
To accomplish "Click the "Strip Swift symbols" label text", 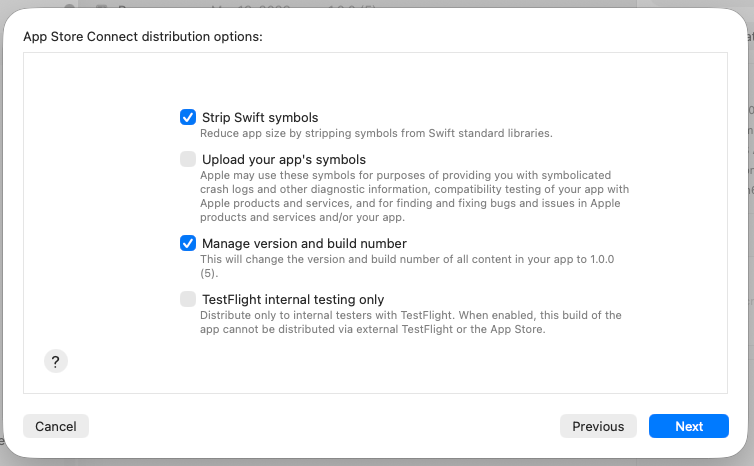I will point(260,118).
